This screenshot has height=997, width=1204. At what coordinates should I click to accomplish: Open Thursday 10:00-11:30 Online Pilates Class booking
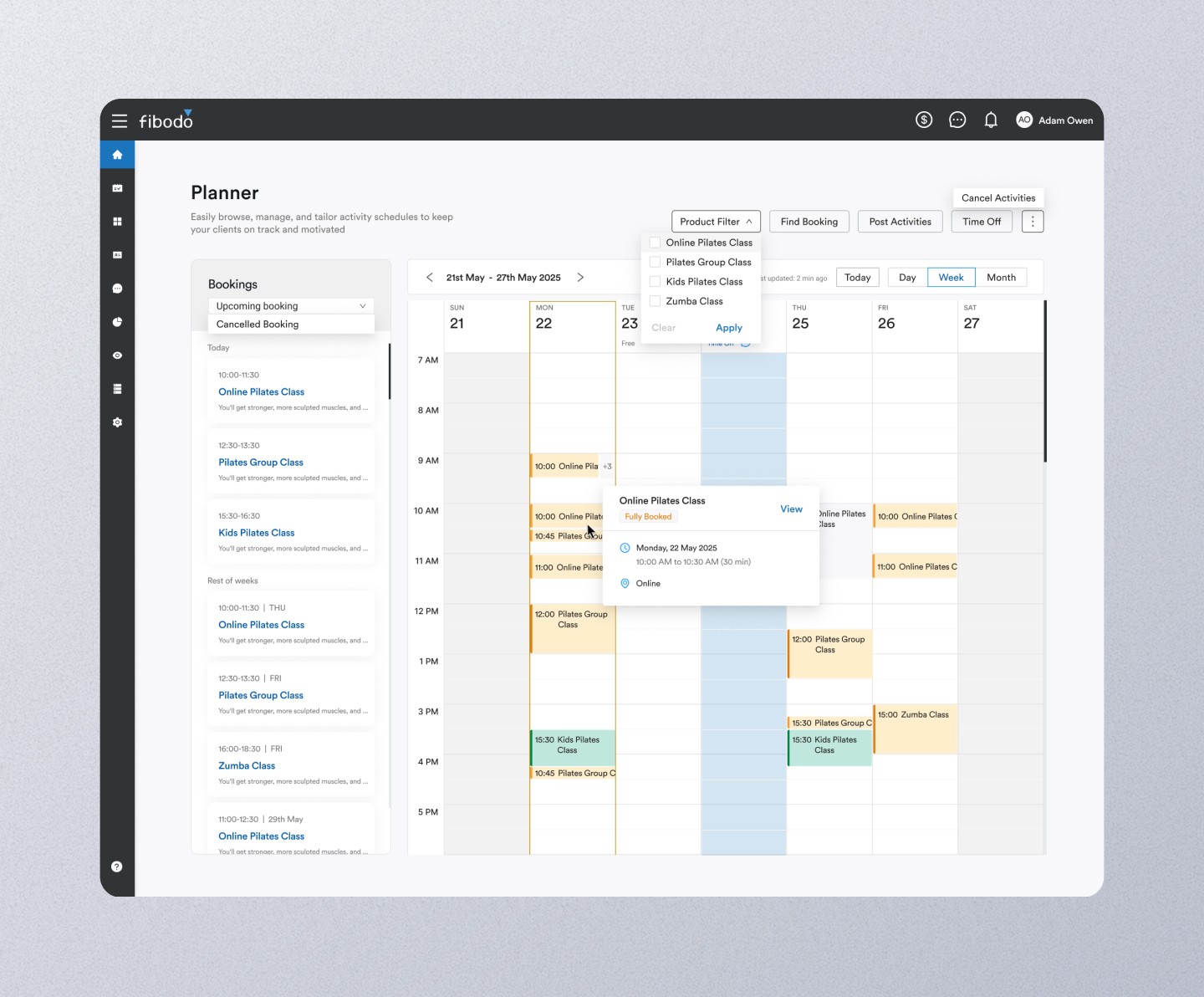292,624
